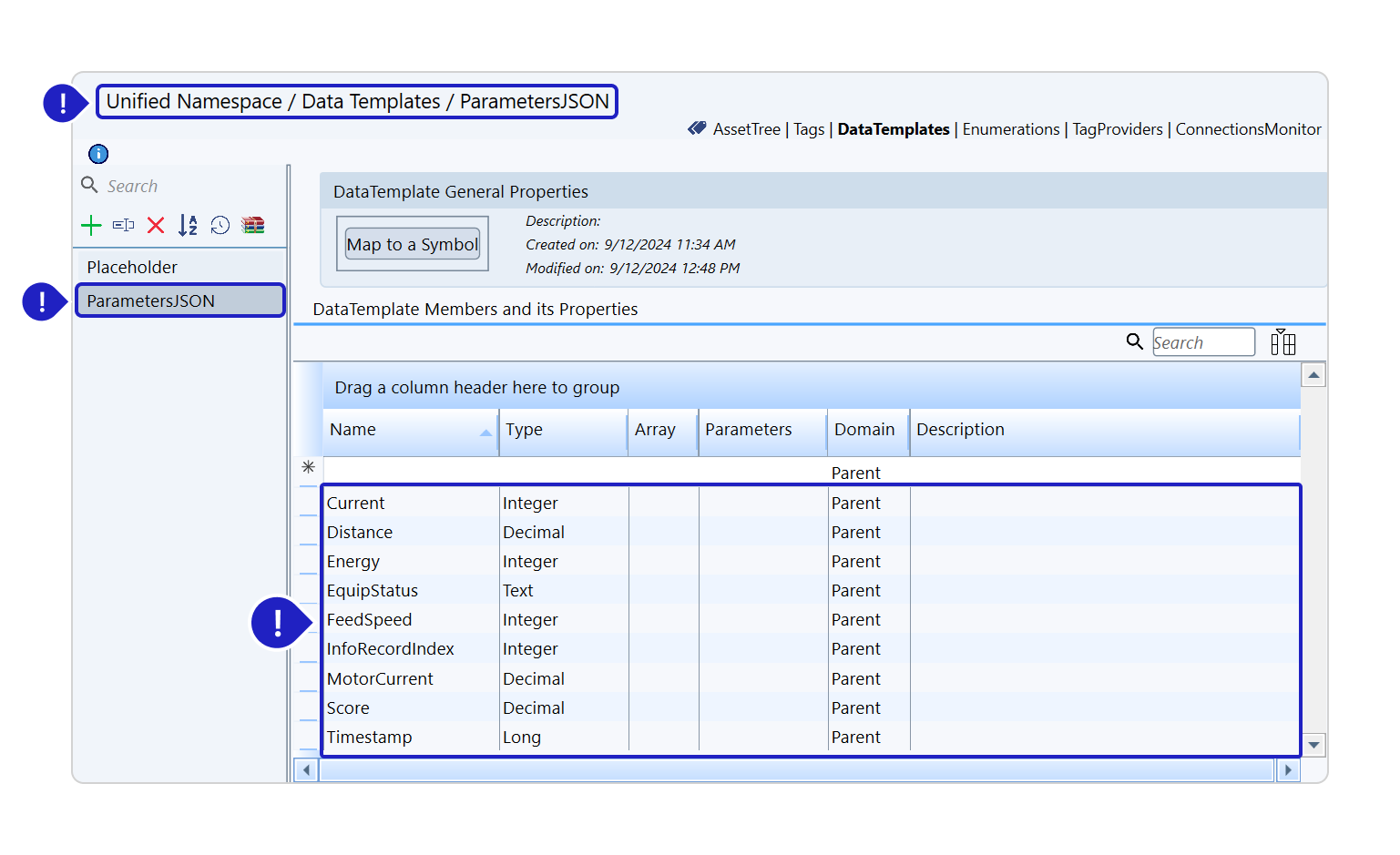Go to the Tags page

(x=809, y=129)
